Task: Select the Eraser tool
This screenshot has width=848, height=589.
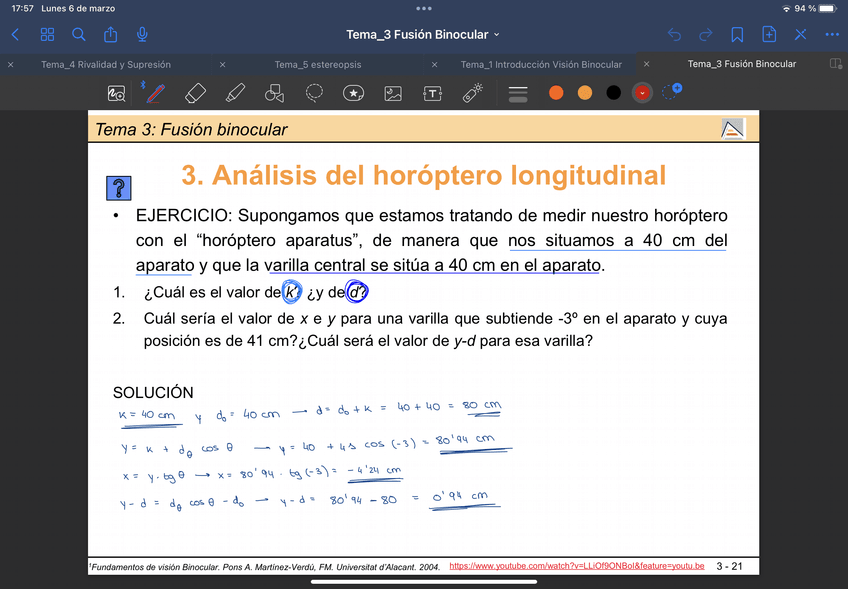Action: (x=195, y=93)
